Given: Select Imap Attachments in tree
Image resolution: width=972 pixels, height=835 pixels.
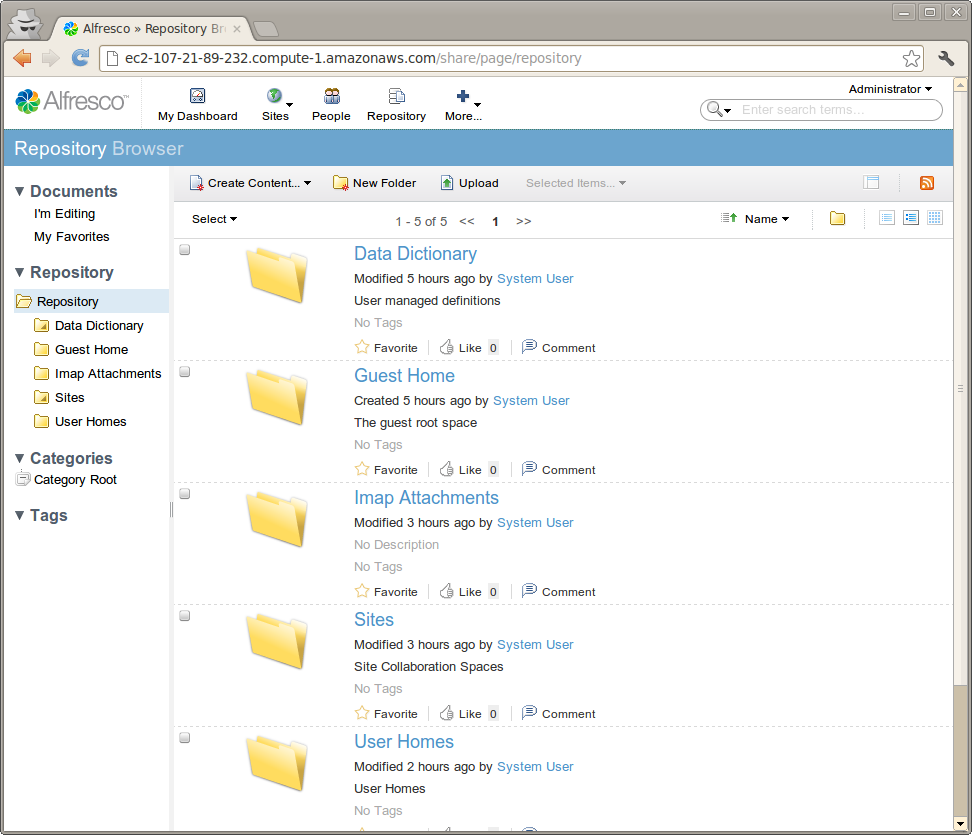Looking at the screenshot, I should [108, 373].
